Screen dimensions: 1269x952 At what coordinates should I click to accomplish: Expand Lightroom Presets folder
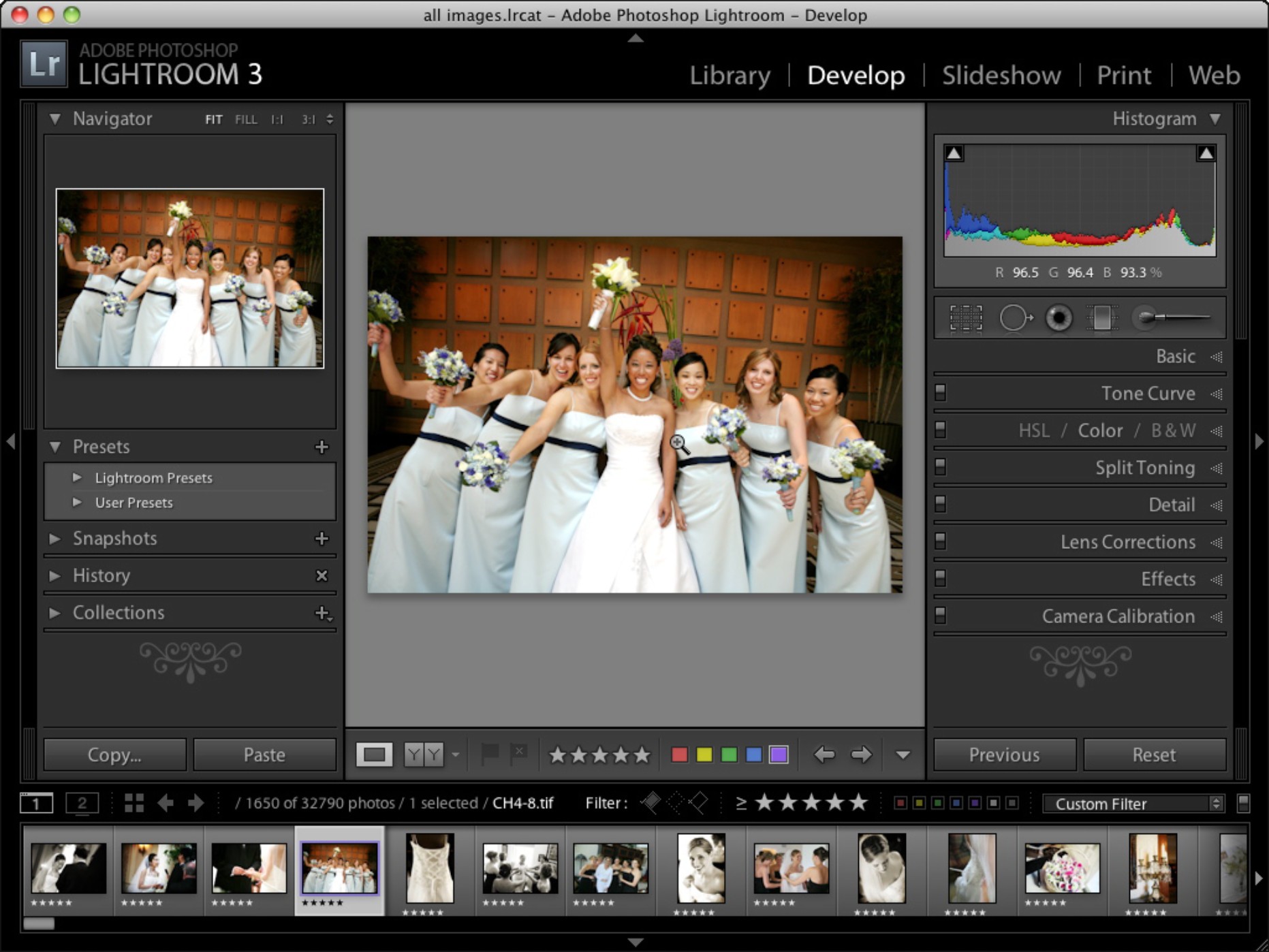(x=77, y=477)
